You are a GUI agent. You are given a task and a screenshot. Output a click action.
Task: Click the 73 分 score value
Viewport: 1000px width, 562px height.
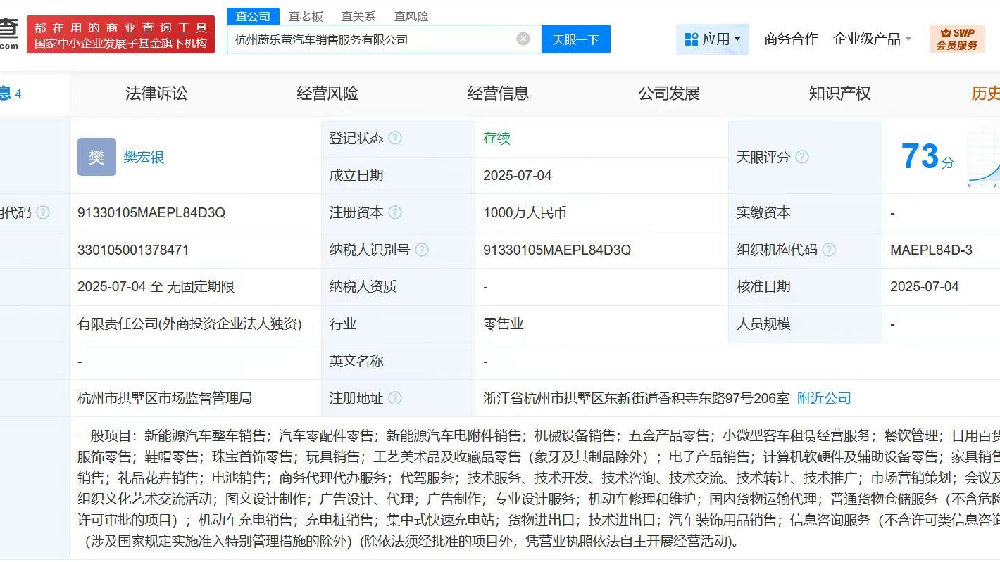tap(927, 156)
